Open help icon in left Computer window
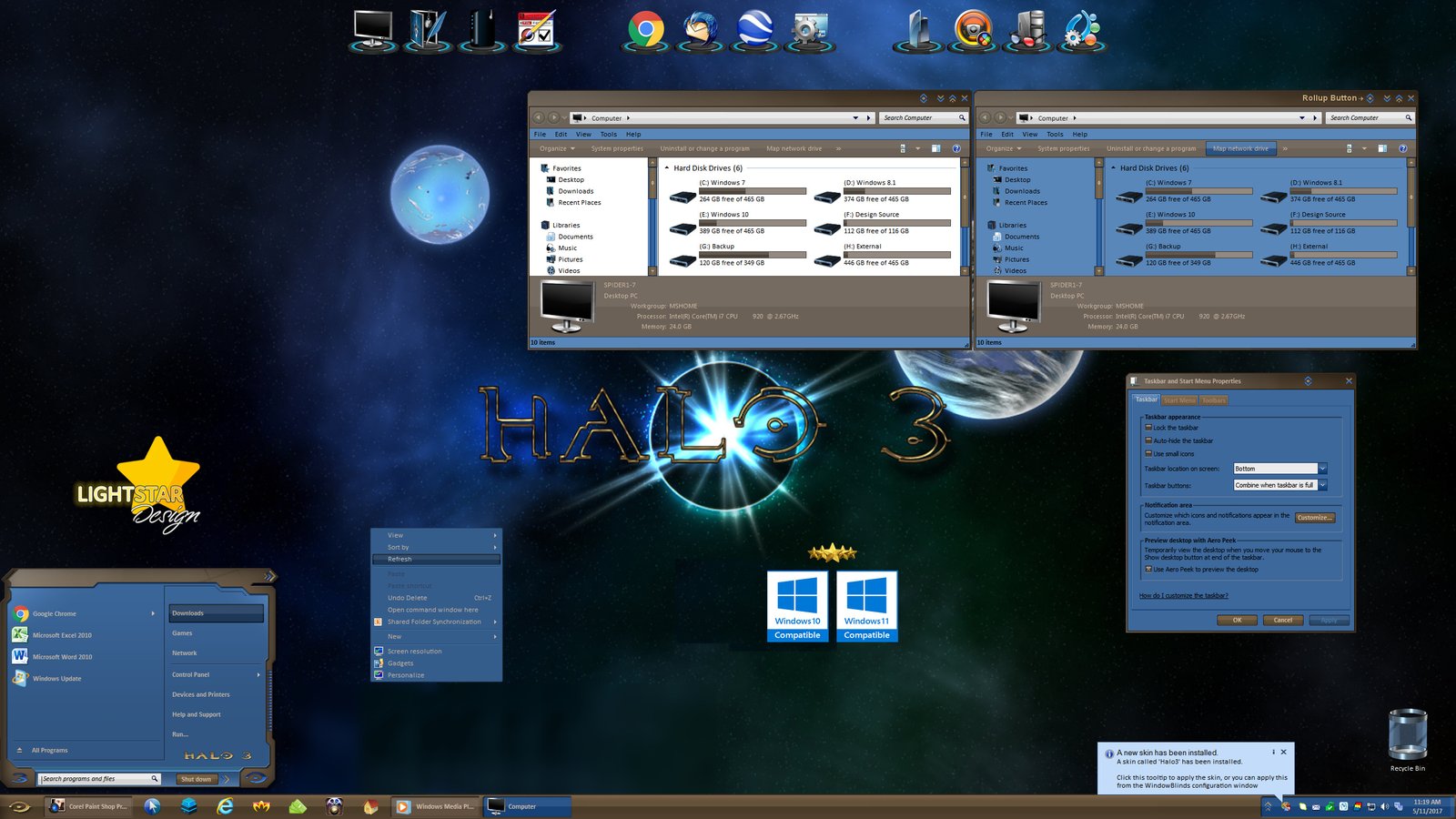Screen dimensions: 1456x819 [956, 148]
